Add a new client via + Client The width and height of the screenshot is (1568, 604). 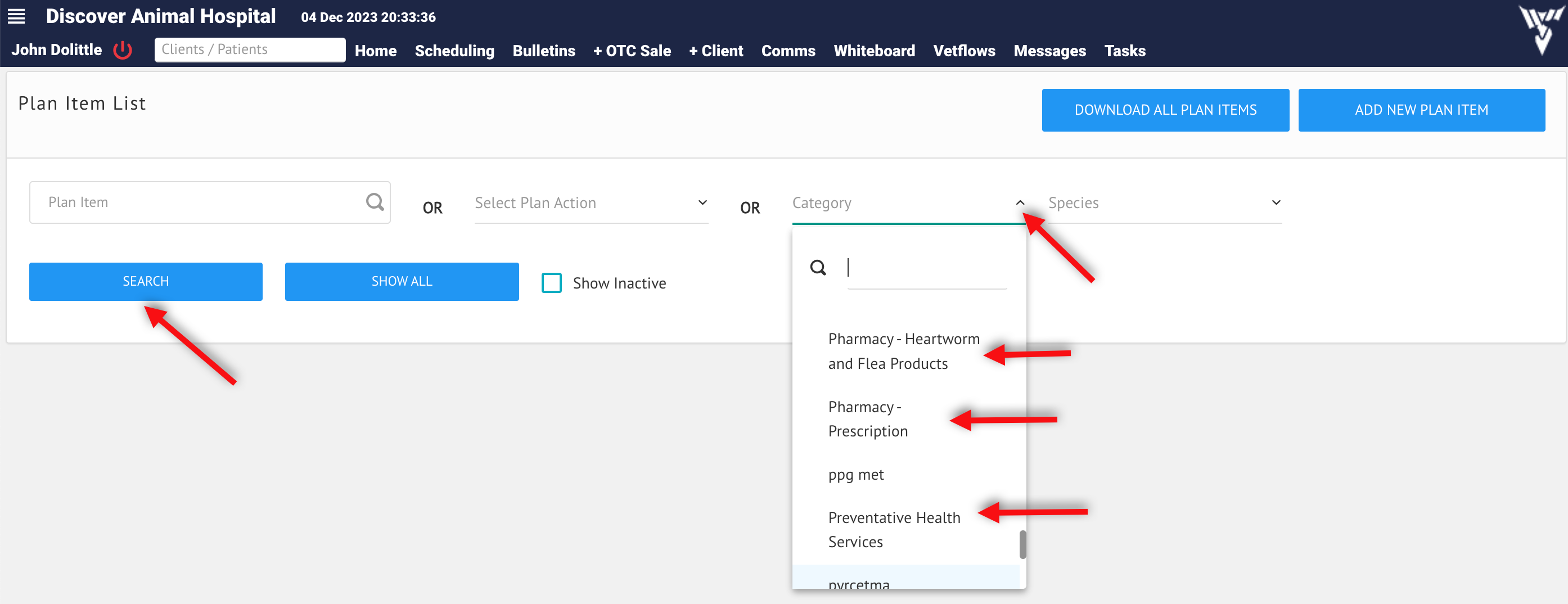click(716, 51)
